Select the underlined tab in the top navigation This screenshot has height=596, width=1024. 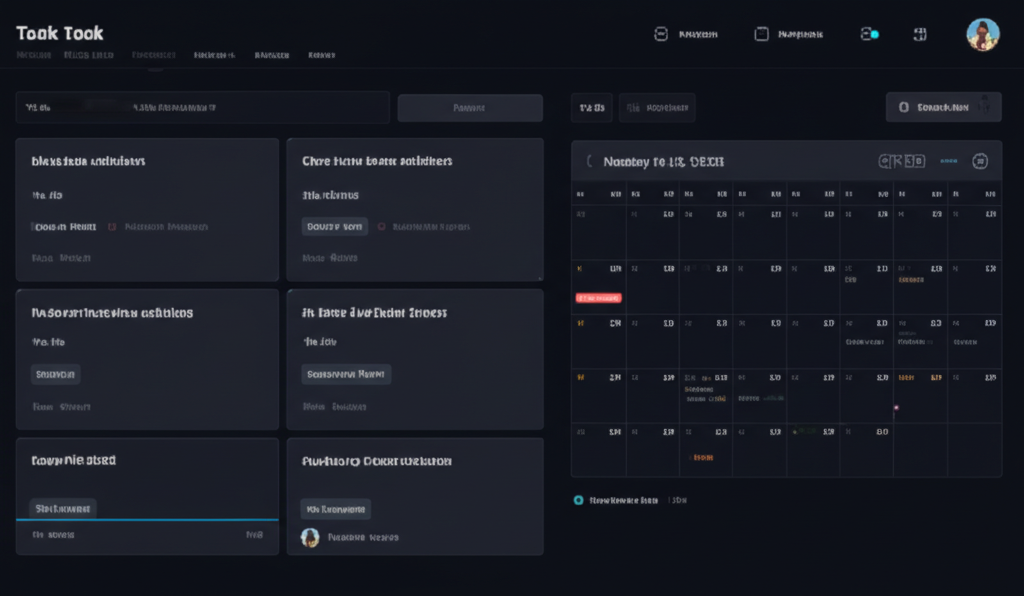click(153, 56)
